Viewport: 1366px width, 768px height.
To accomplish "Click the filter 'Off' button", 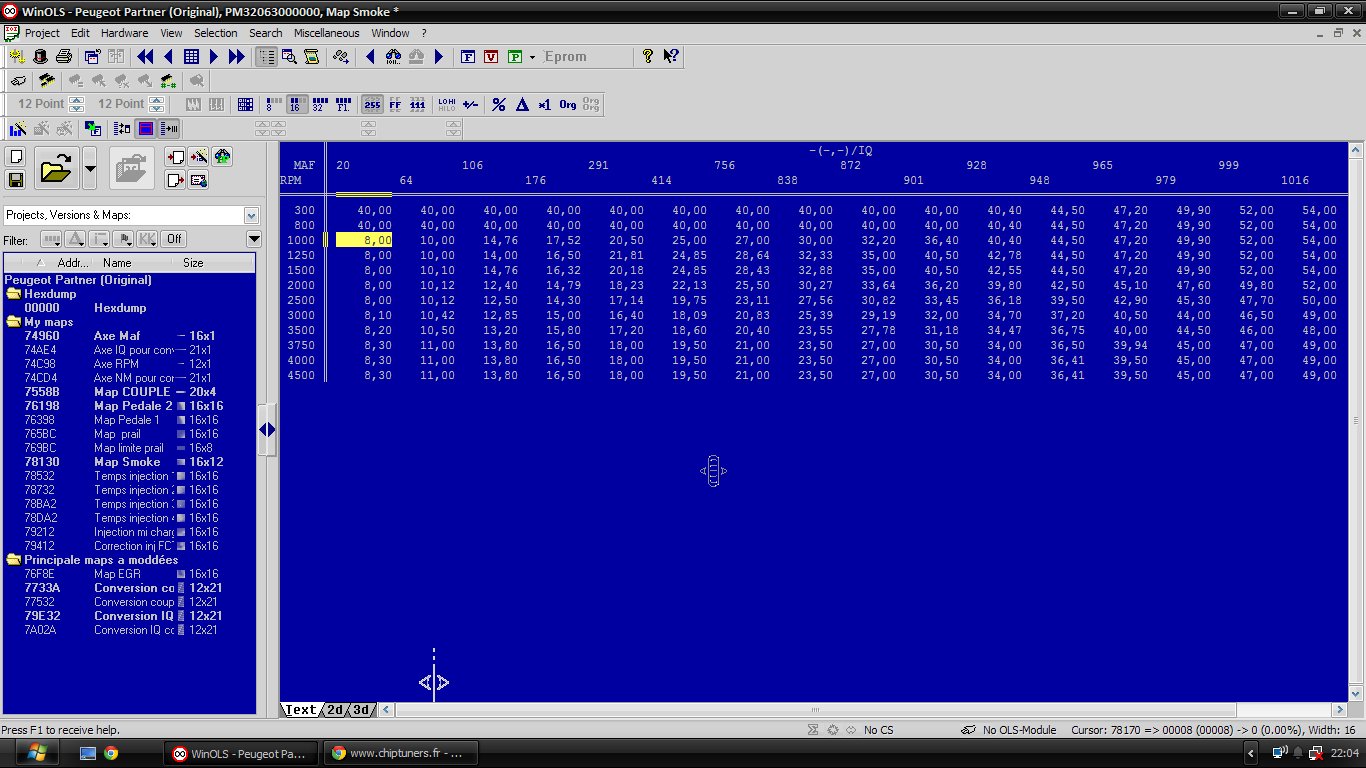I will (174, 239).
